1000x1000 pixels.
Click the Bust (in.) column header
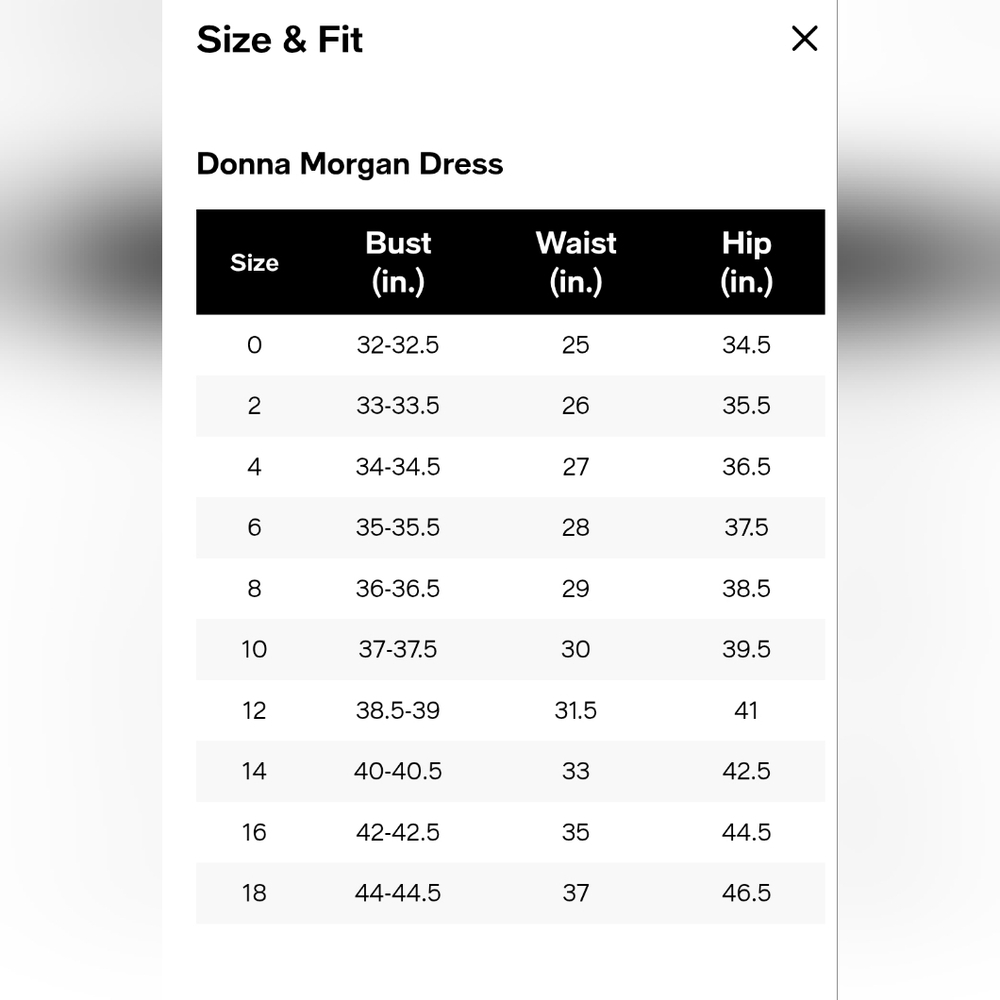click(x=398, y=262)
